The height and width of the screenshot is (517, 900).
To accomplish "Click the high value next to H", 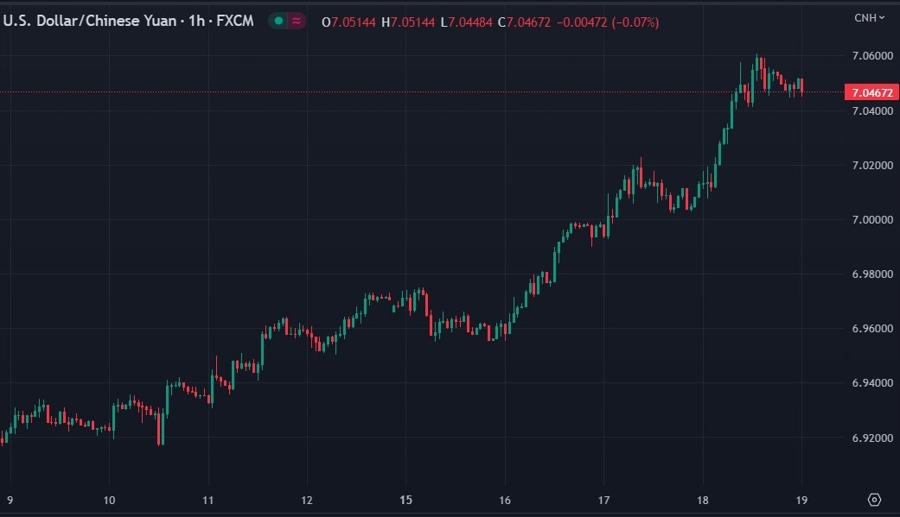I will point(413,22).
